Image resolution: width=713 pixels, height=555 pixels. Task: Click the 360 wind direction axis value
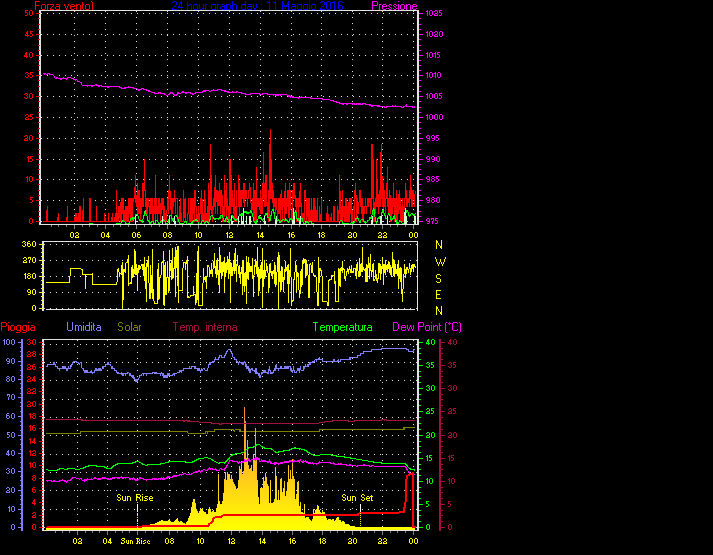(28, 244)
